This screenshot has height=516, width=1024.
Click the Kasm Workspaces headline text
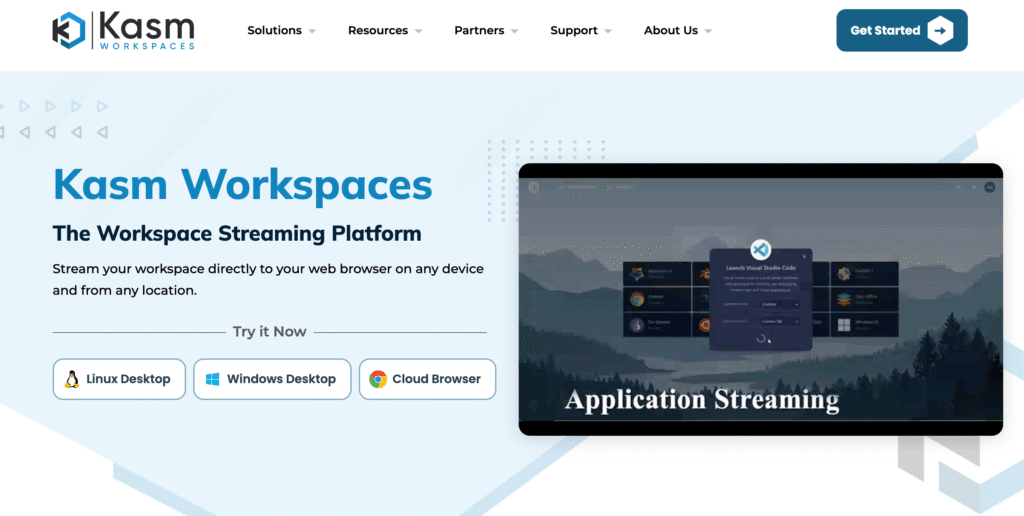coord(243,184)
